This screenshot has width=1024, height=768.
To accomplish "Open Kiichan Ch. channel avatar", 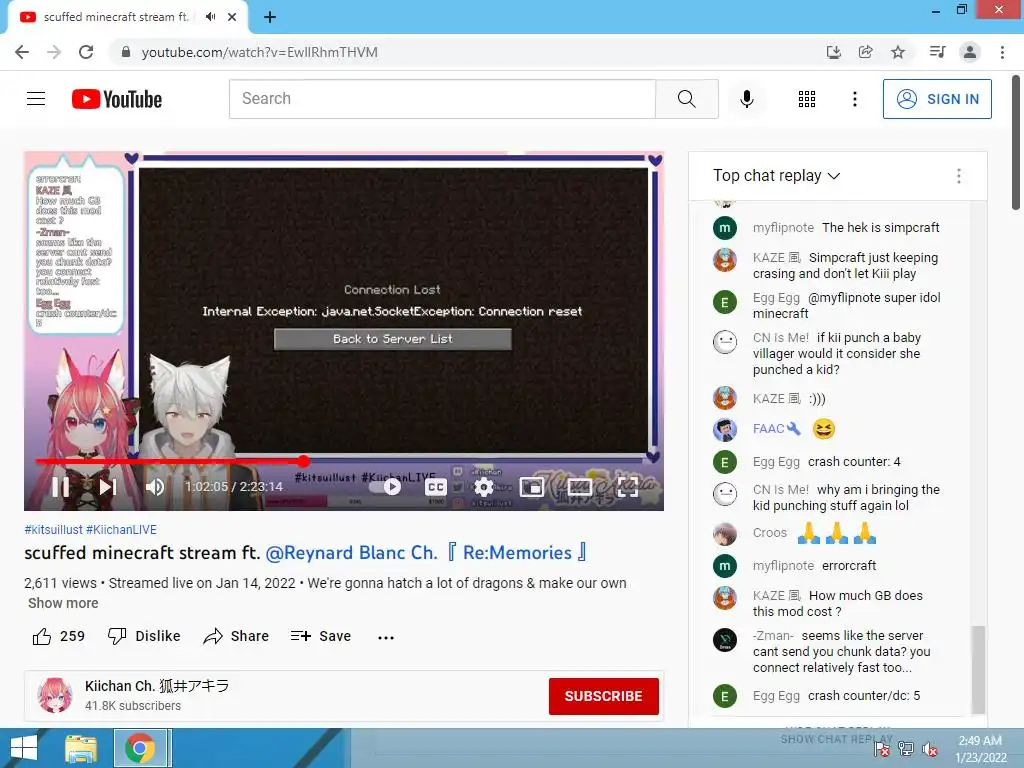I will point(55,695).
